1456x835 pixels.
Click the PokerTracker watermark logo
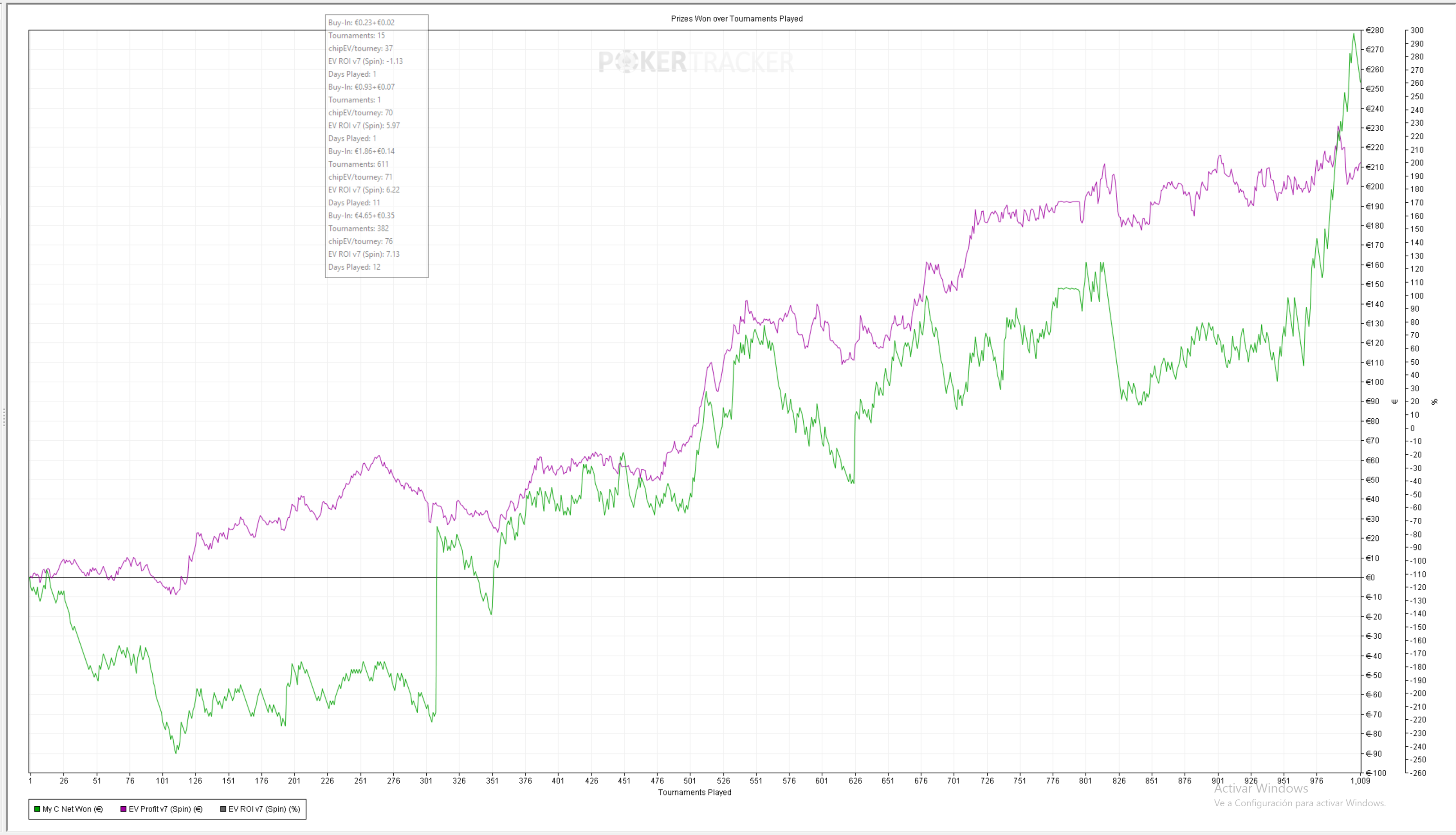[x=696, y=62]
